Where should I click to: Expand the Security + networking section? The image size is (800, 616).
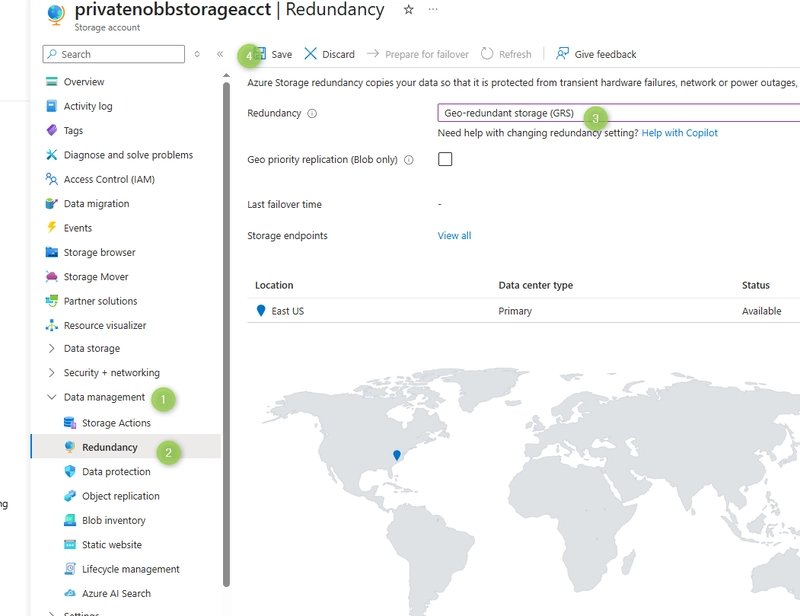click(52, 373)
